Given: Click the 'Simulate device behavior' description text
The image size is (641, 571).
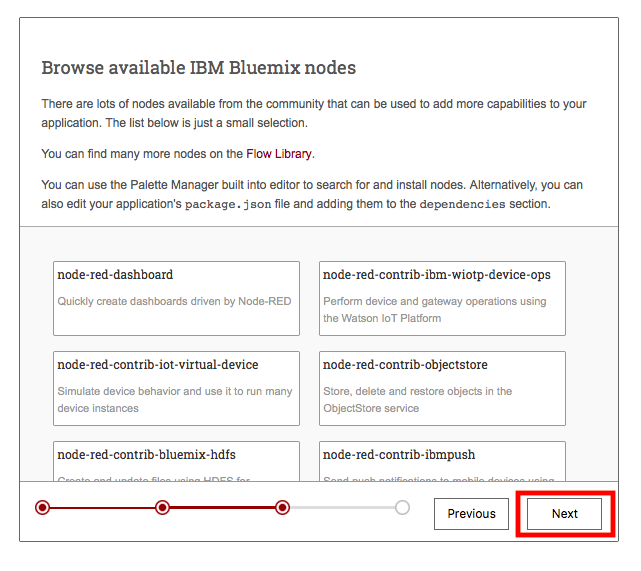Looking at the screenshot, I should [x=175, y=400].
